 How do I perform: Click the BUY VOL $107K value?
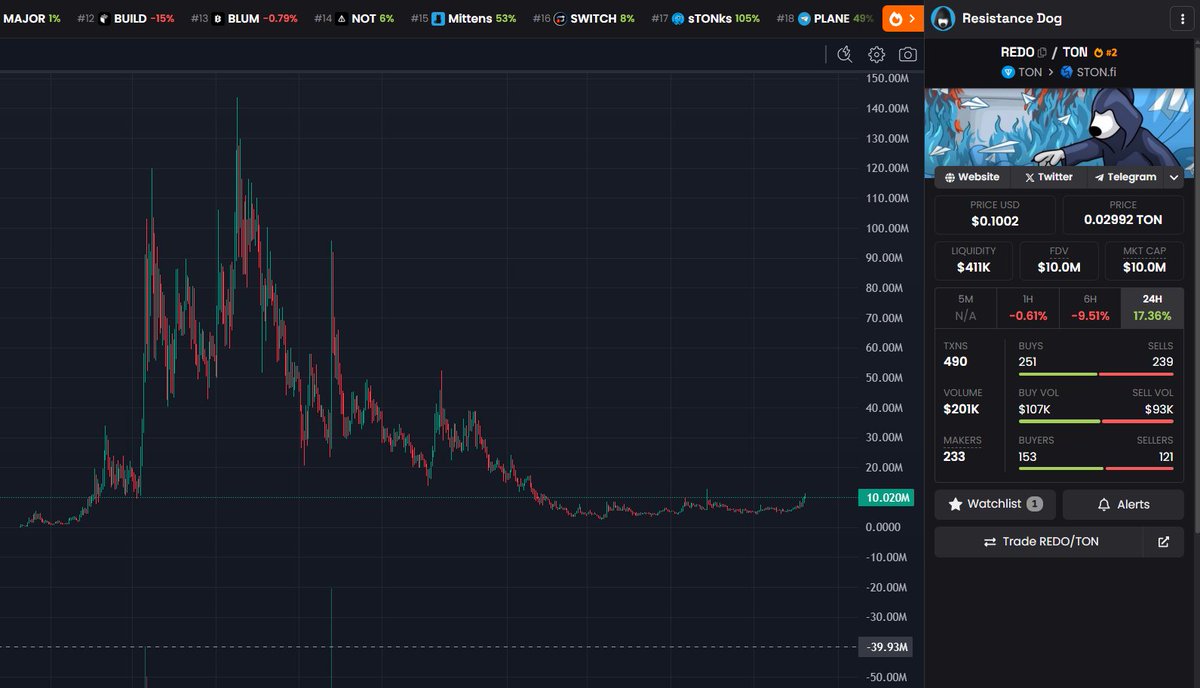[1036, 409]
